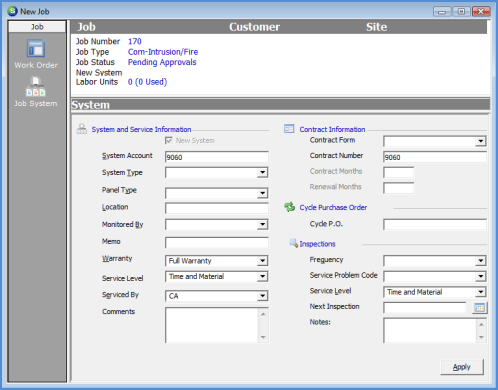Click the Job header section
The image size is (498, 390).
pyautogui.click(x=86, y=27)
